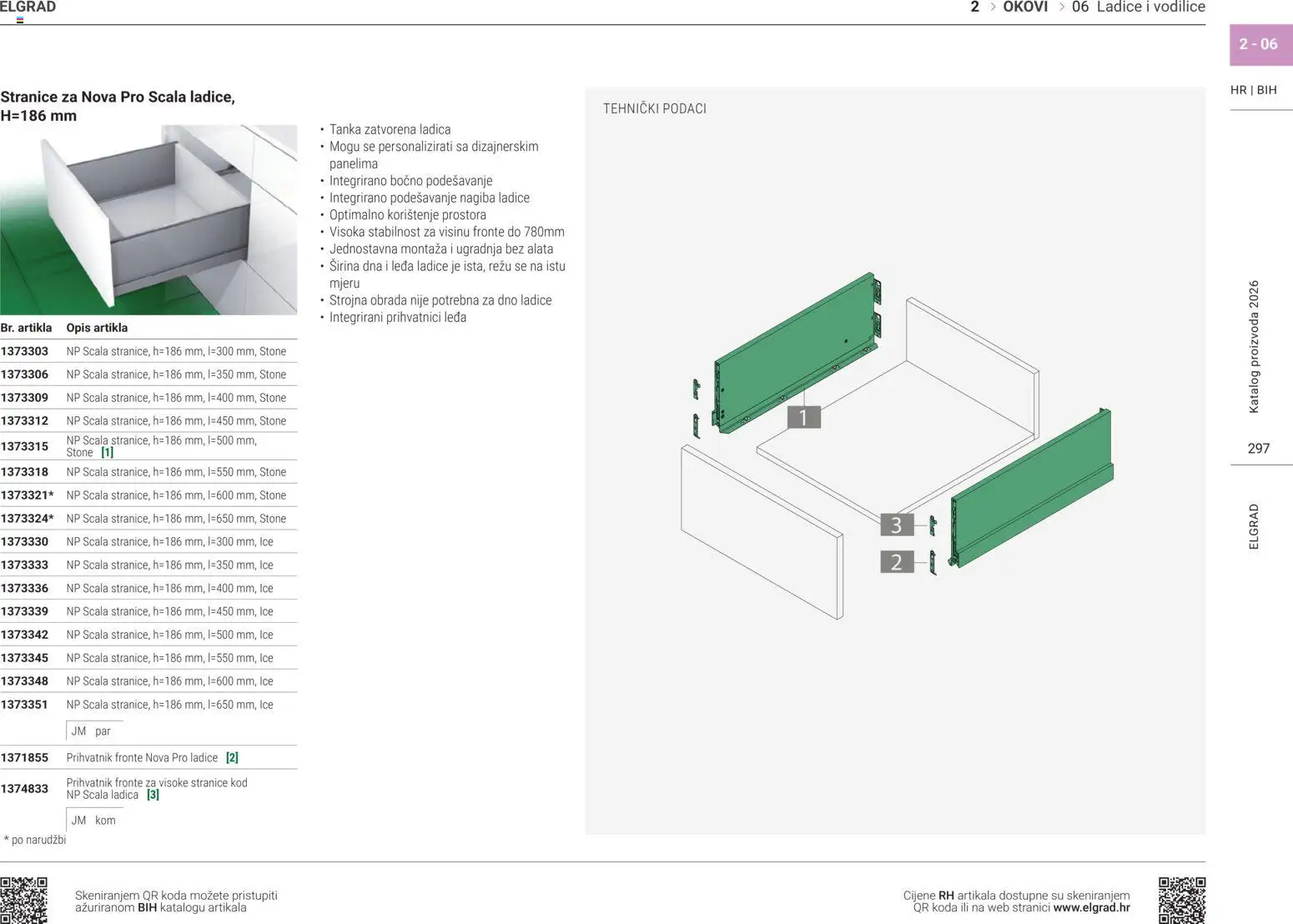Image resolution: width=1293 pixels, height=924 pixels.
Task: Scan the bottom-left QR code
Action: coord(26,901)
